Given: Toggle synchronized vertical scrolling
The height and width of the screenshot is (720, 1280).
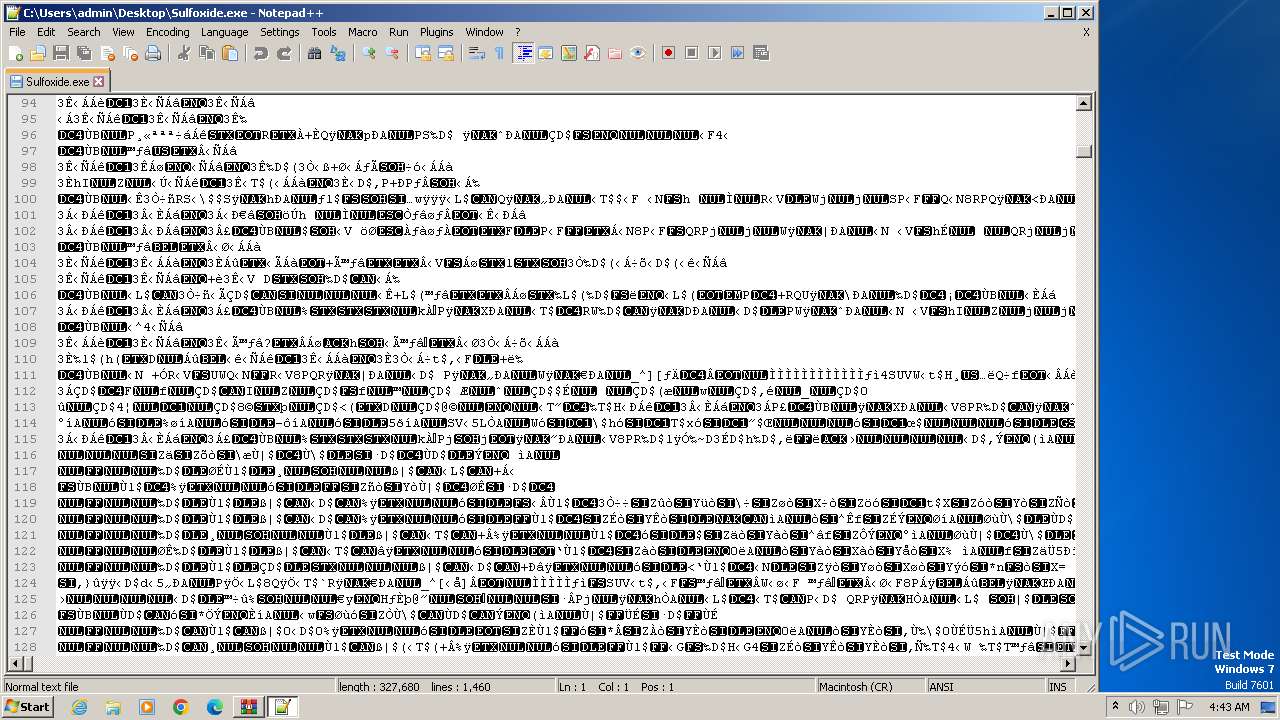Looking at the screenshot, I should click(x=423, y=53).
